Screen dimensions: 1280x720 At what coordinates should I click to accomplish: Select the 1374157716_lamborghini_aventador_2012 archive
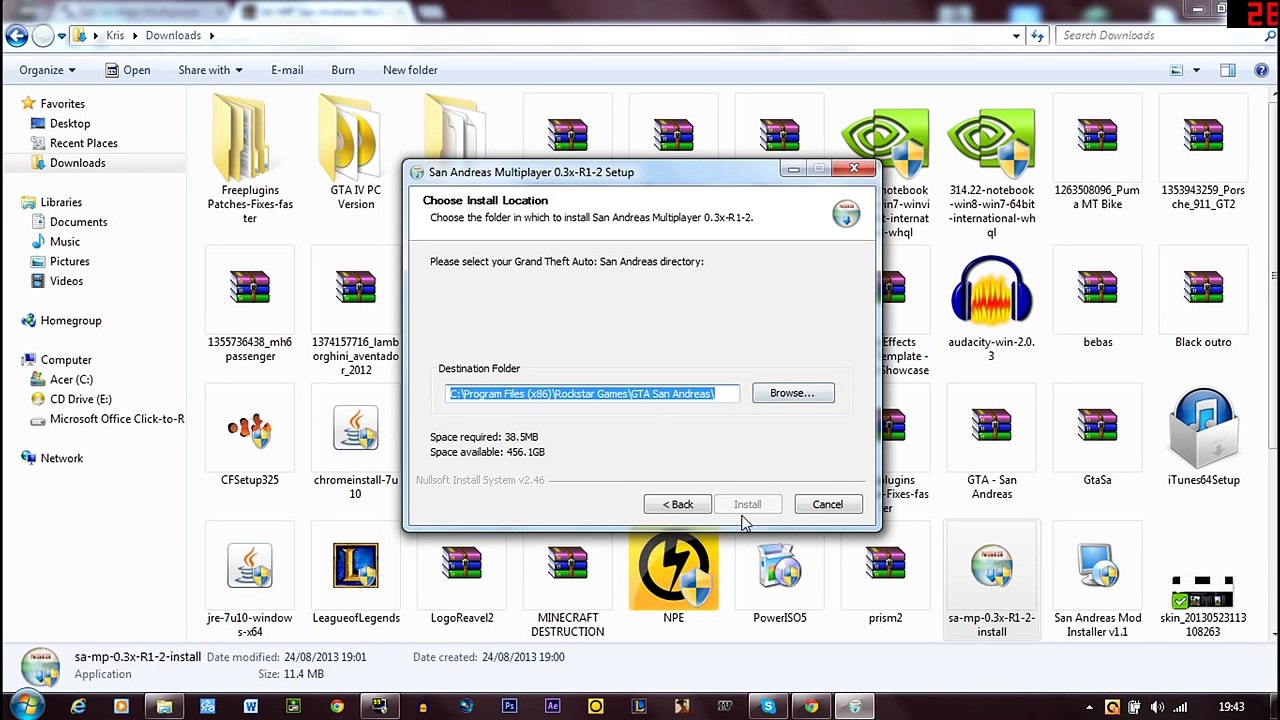[356, 312]
